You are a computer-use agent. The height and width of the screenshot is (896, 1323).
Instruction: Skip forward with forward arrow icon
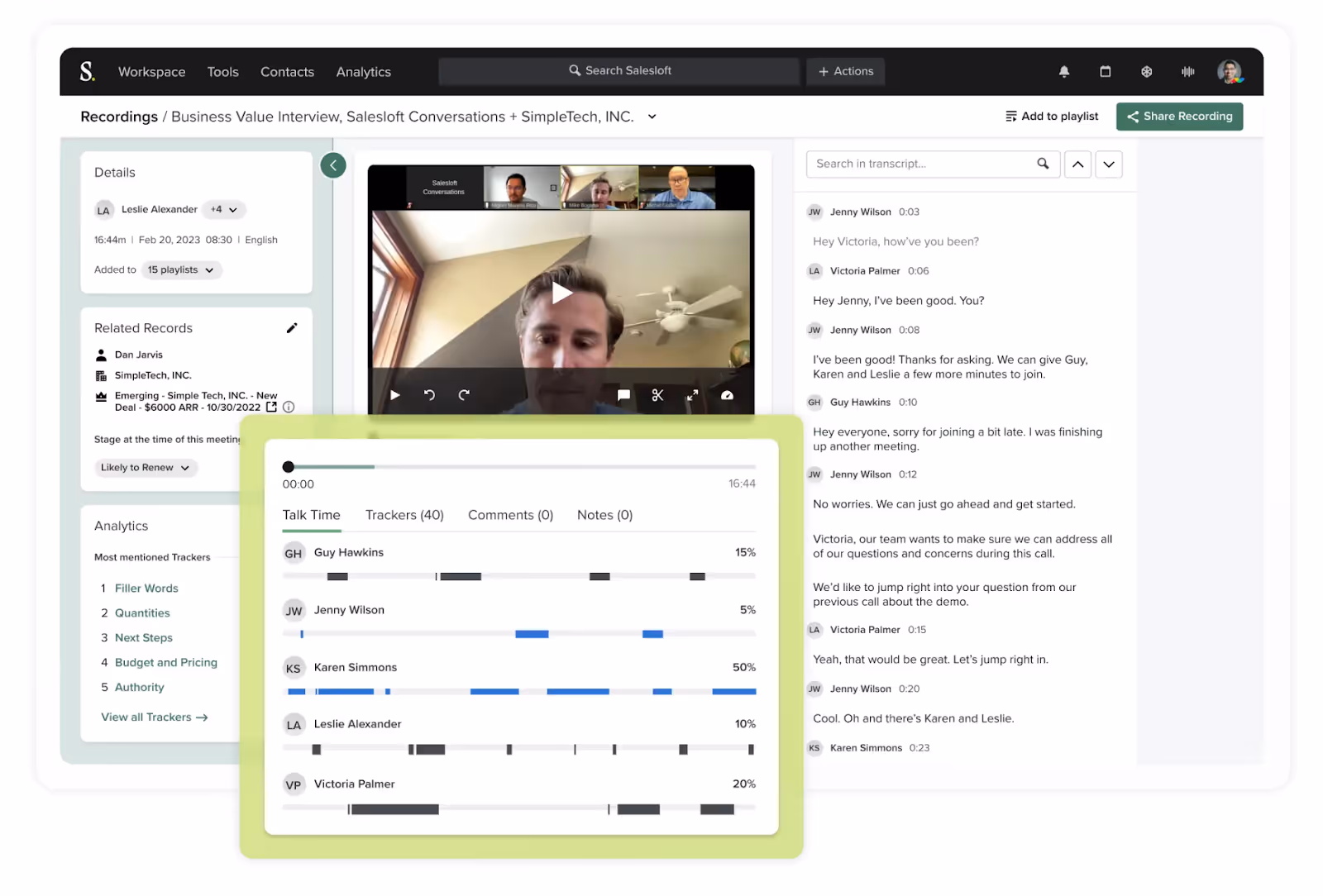pyautogui.click(x=464, y=395)
